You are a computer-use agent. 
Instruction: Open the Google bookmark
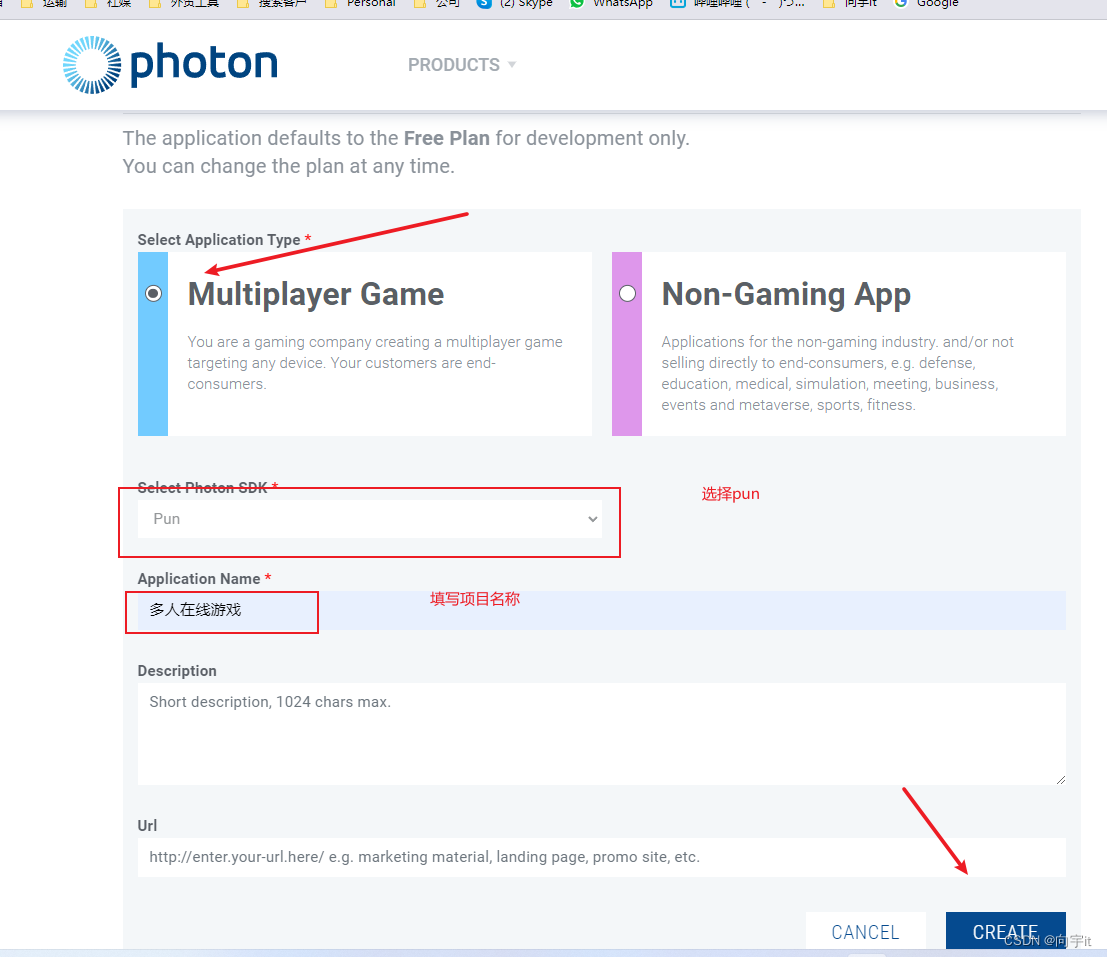[x=925, y=4]
